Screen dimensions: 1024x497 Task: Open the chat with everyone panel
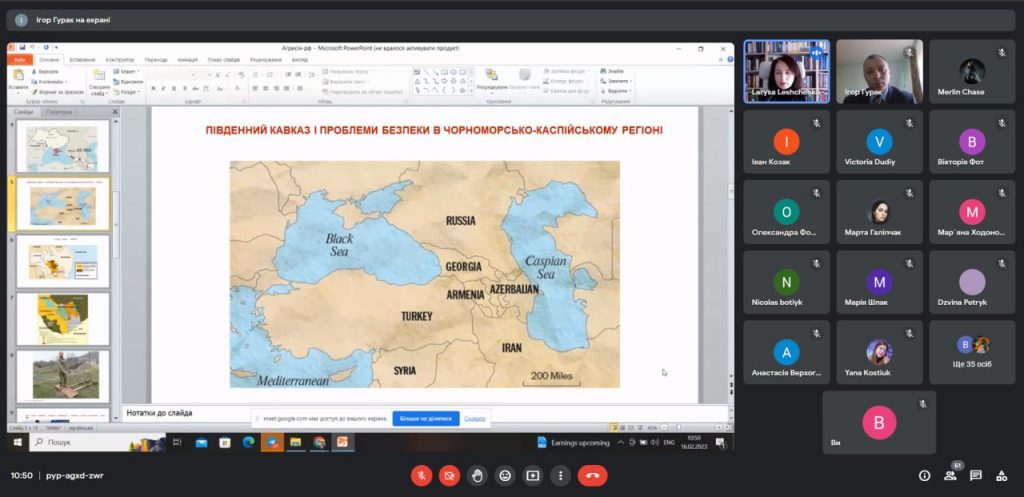click(975, 476)
